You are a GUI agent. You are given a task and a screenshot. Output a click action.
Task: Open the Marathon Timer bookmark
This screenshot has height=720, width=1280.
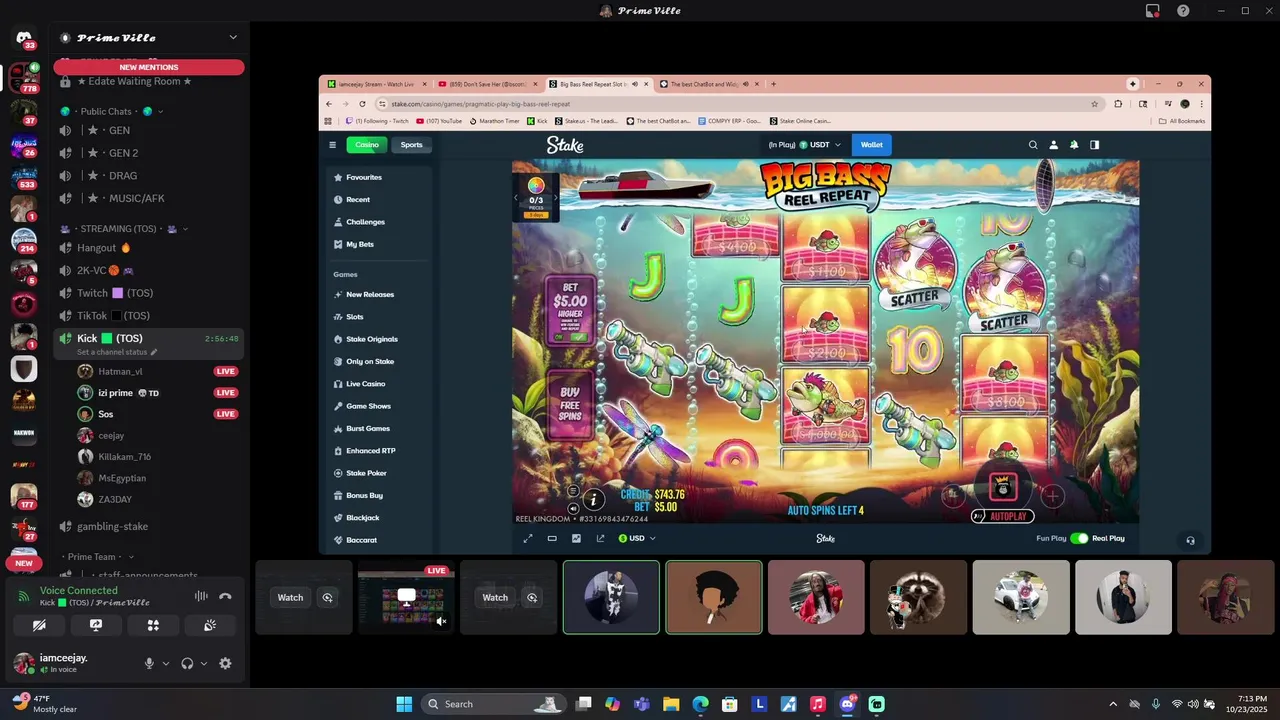coord(494,121)
